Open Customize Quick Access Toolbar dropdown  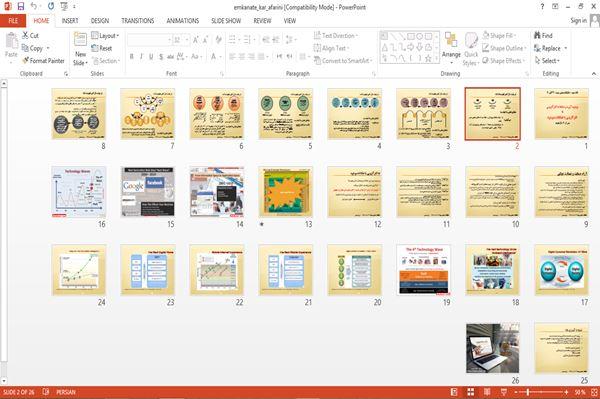click(74, 7)
